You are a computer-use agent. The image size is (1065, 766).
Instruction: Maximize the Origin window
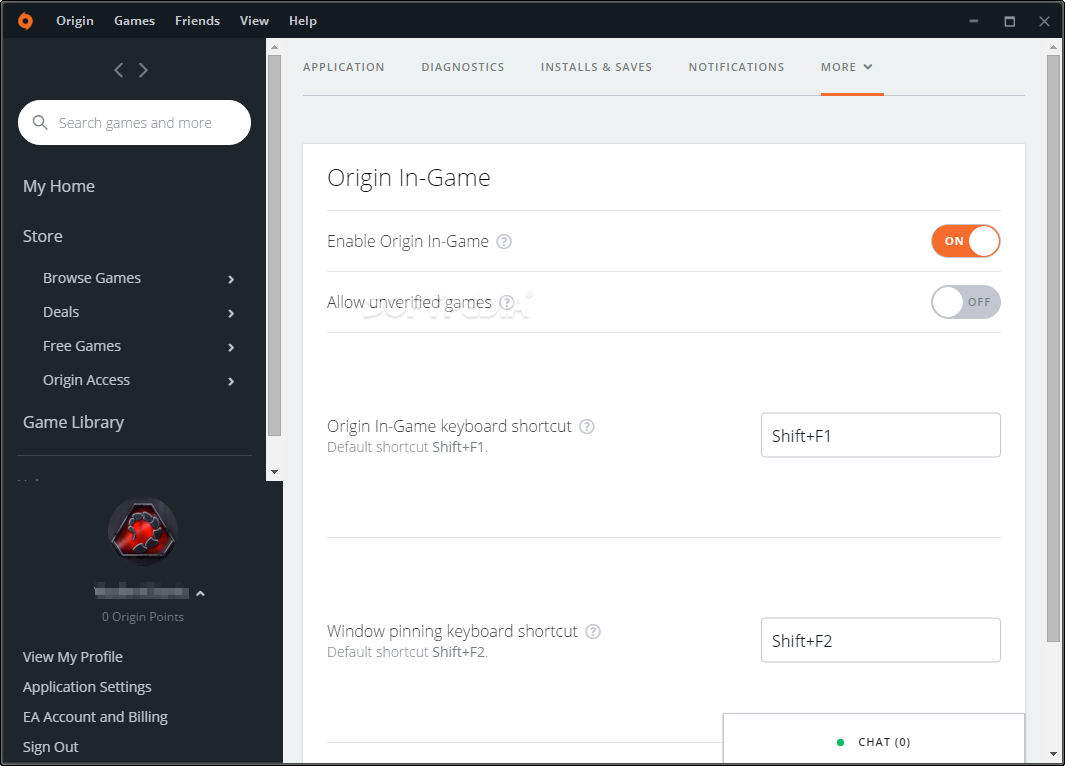(1009, 21)
